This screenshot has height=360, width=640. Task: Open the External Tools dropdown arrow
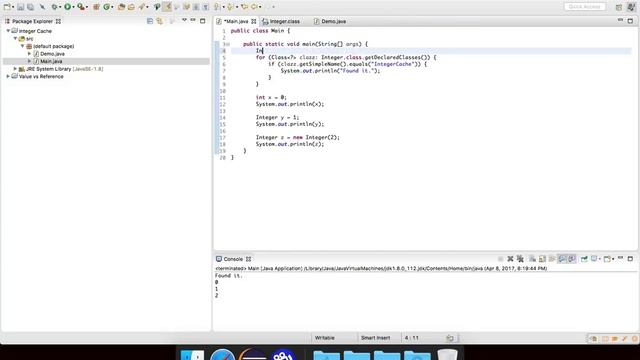click(87, 7)
